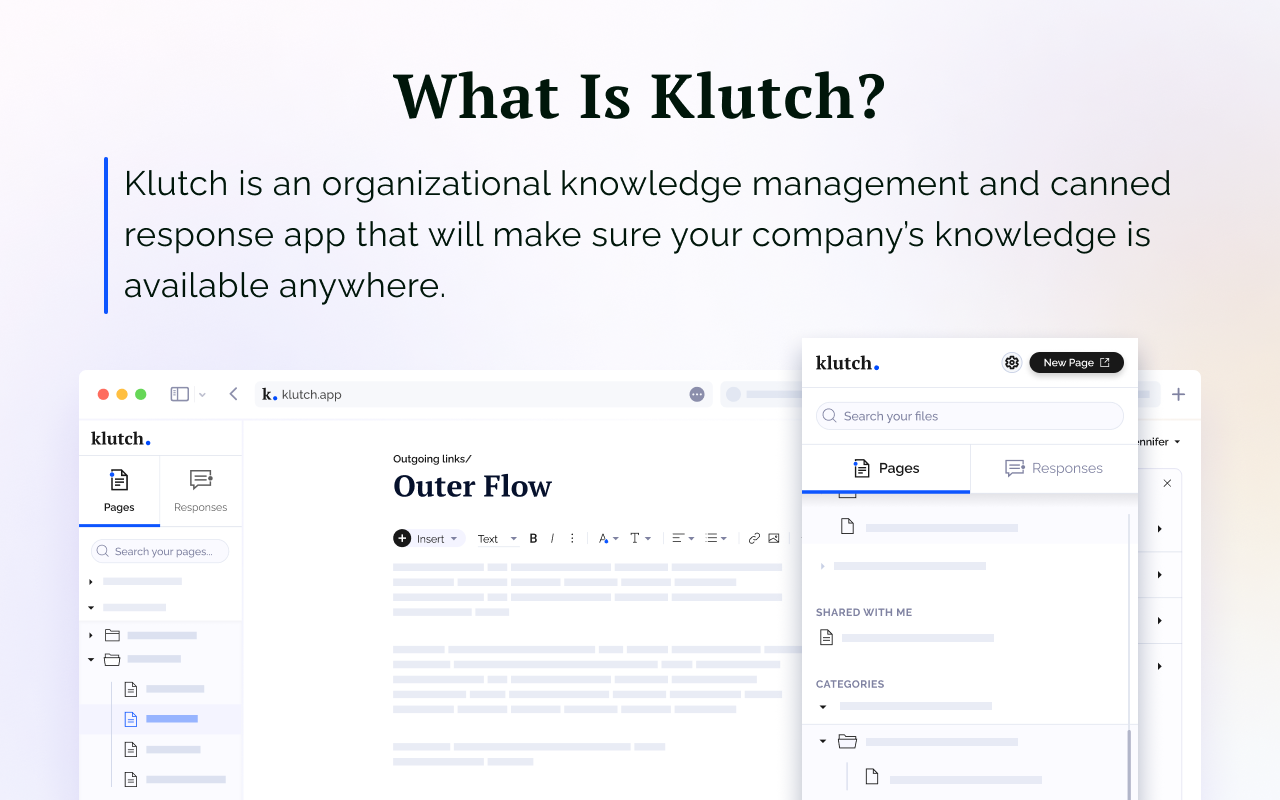Open the overflow menu via the three-dot icon
The width and height of the screenshot is (1280, 800).
(571, 538)
